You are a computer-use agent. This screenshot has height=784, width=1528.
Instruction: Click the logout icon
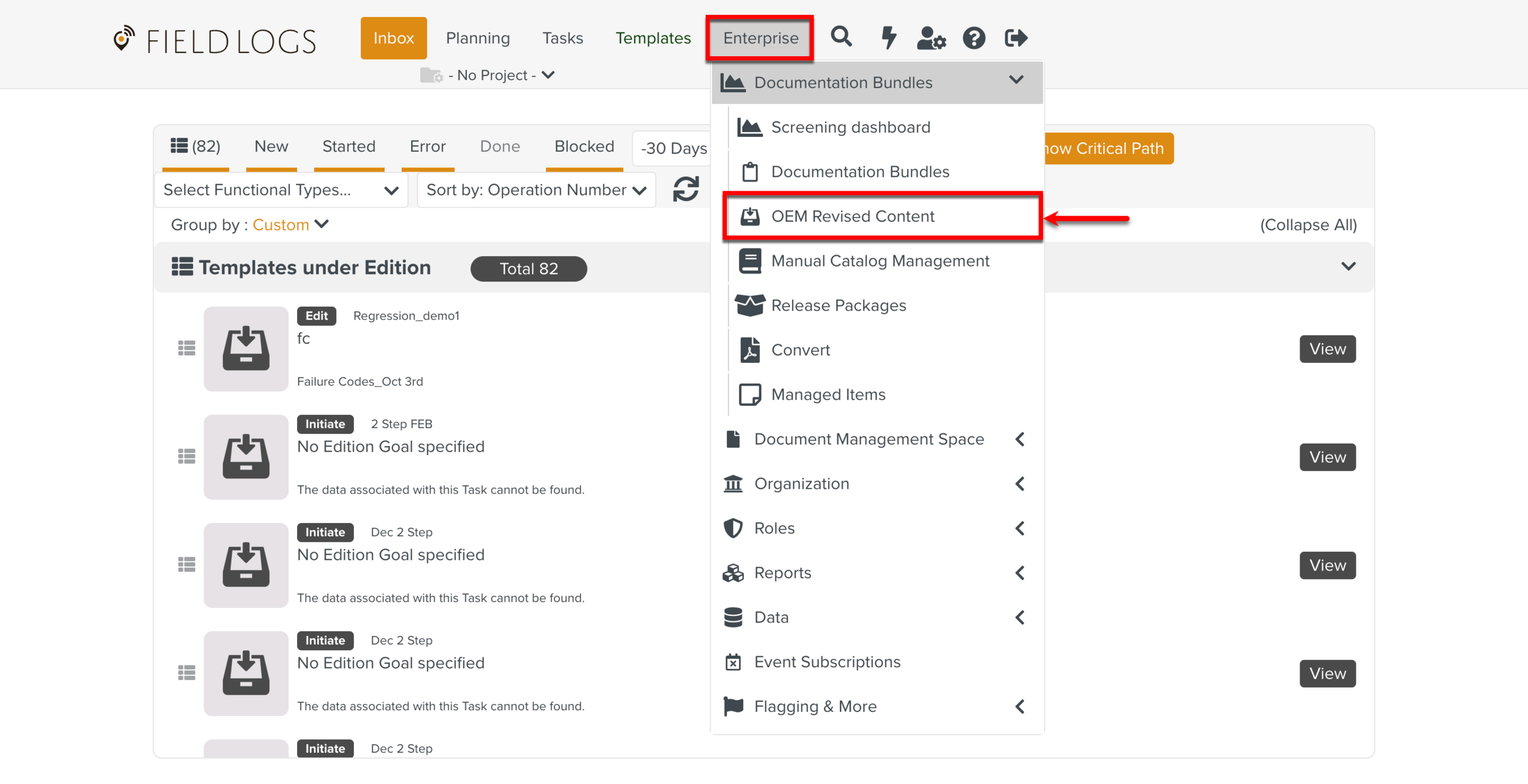1016,38
